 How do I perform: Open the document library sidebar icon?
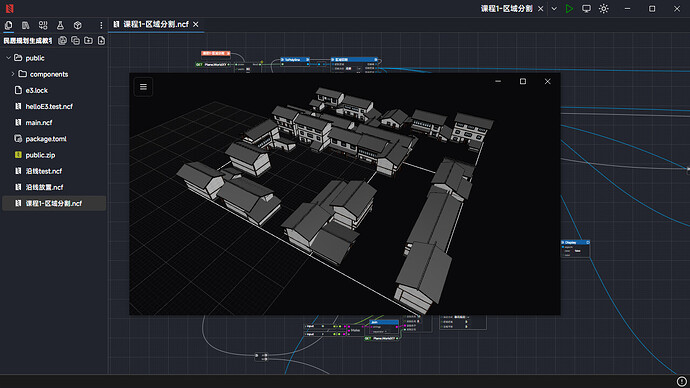point(26,25)
